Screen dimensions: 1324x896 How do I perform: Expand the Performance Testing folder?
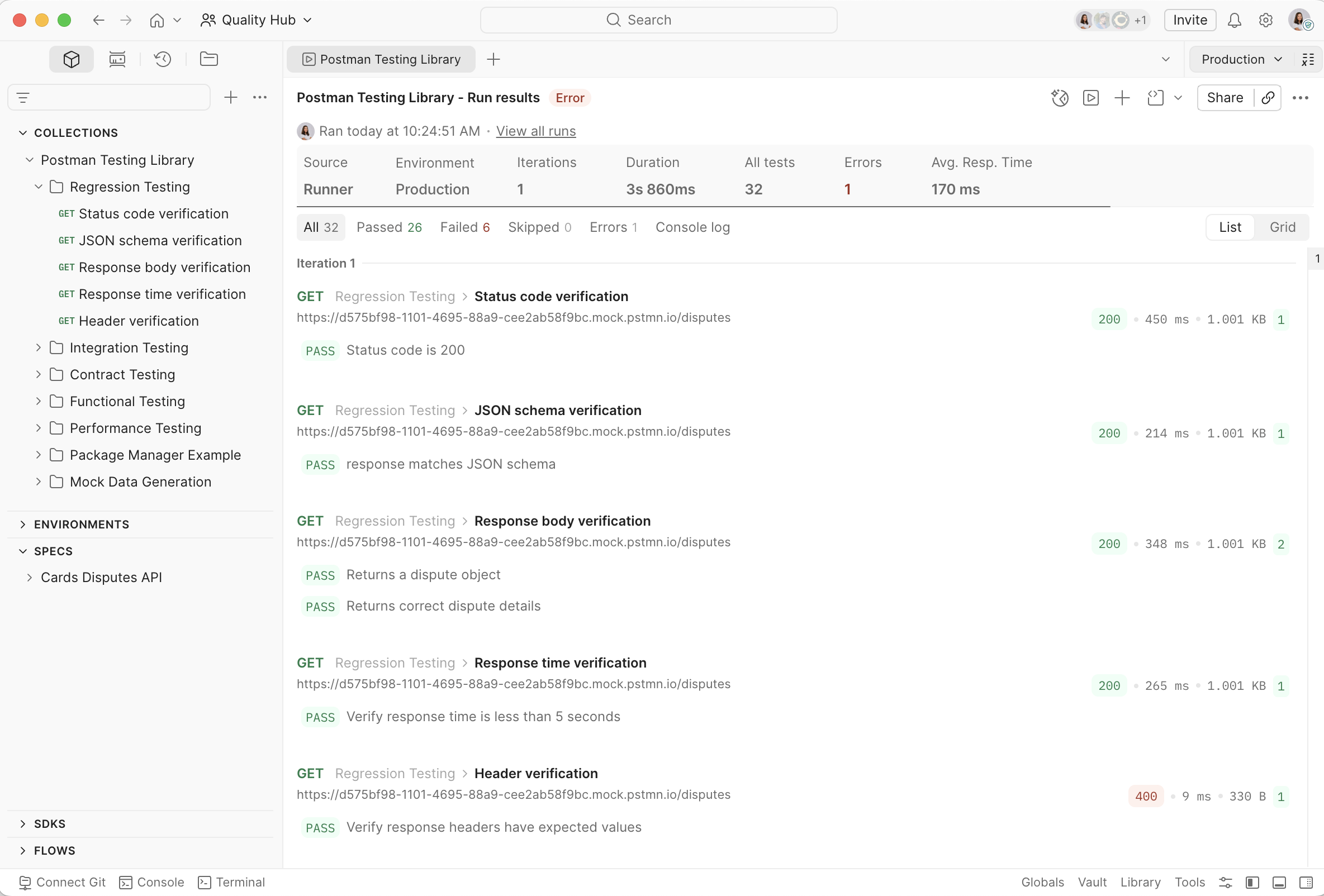point(38,427)
